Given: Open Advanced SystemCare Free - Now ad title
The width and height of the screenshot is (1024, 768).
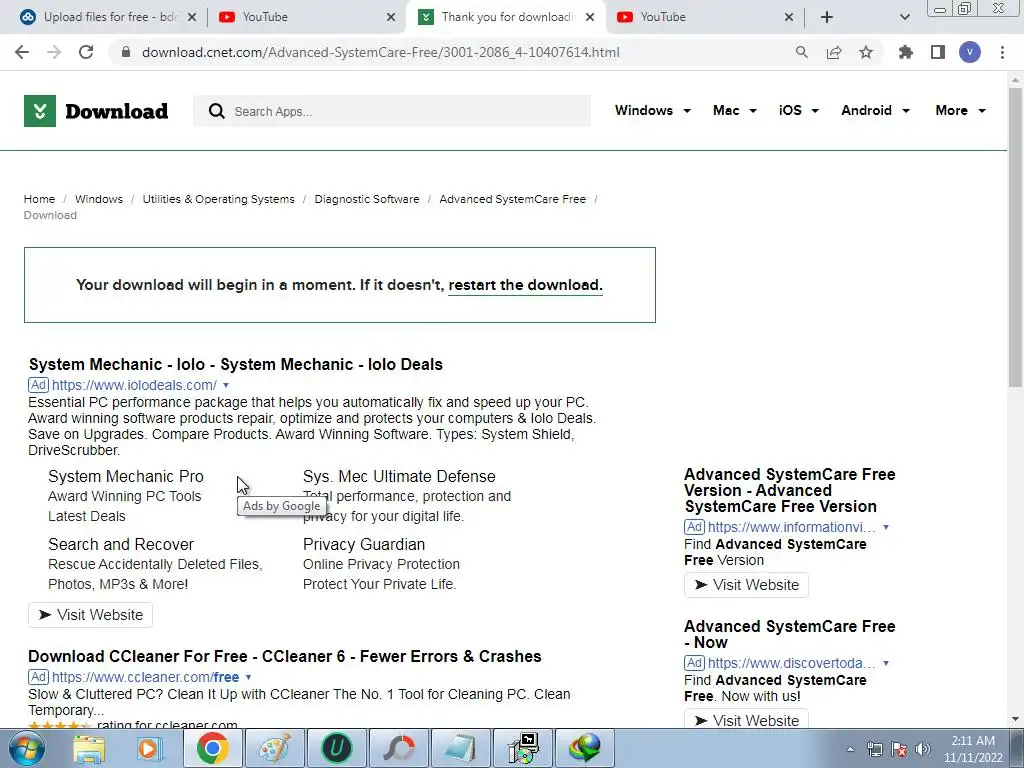Looking at the screenshot, I should (790, 634).
